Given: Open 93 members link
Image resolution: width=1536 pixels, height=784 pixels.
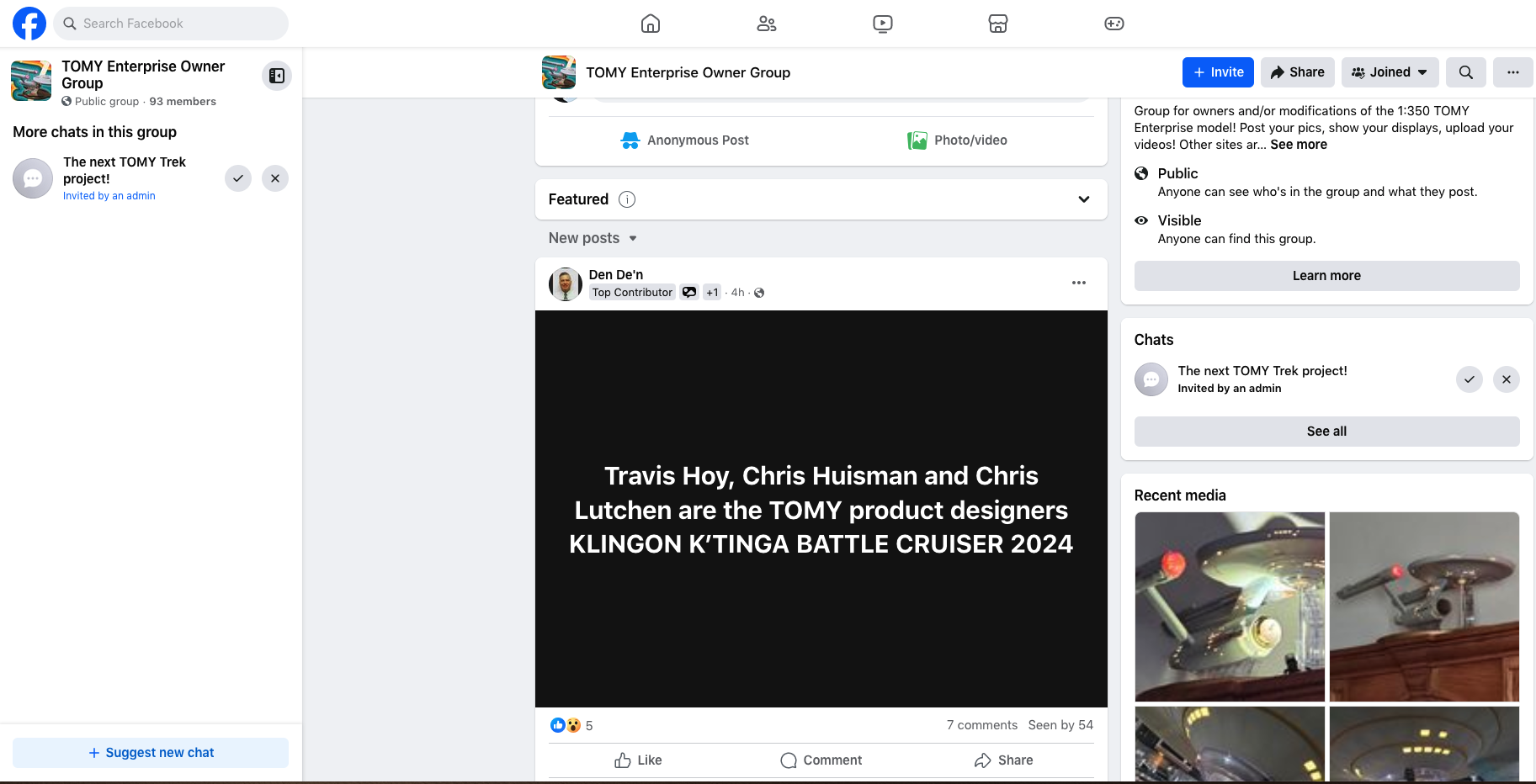Looking at the screenshot, I should (183, 102).
